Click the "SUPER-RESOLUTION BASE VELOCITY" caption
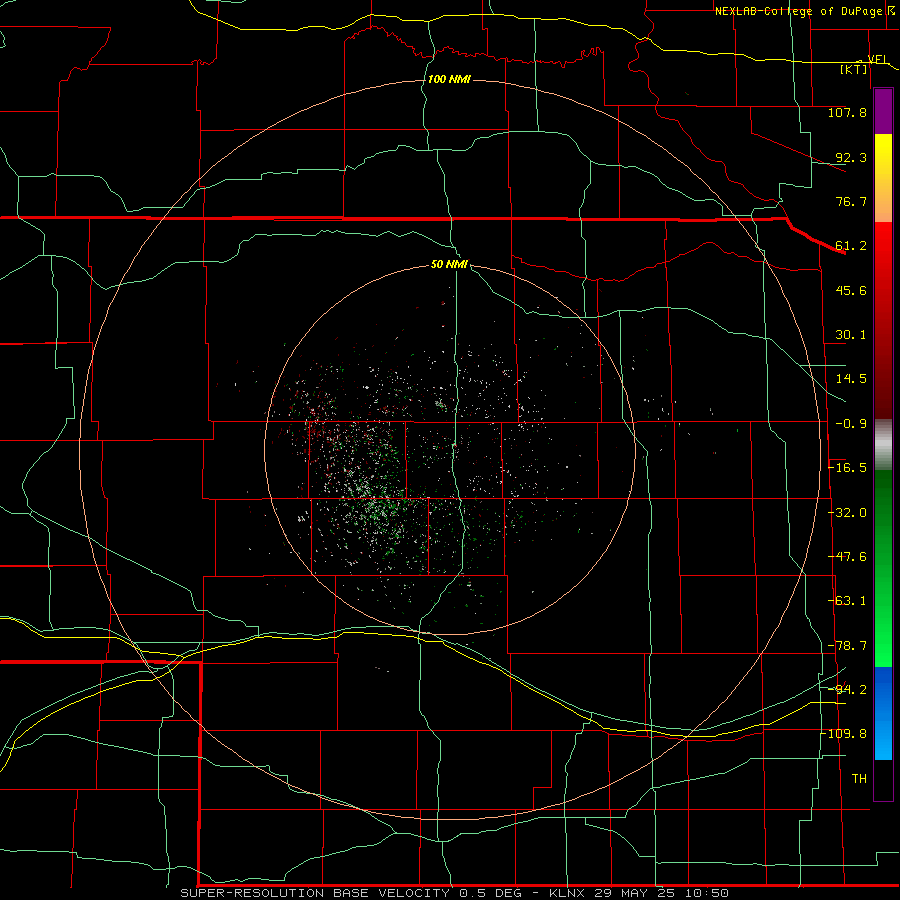 click(x=315, y=893)
